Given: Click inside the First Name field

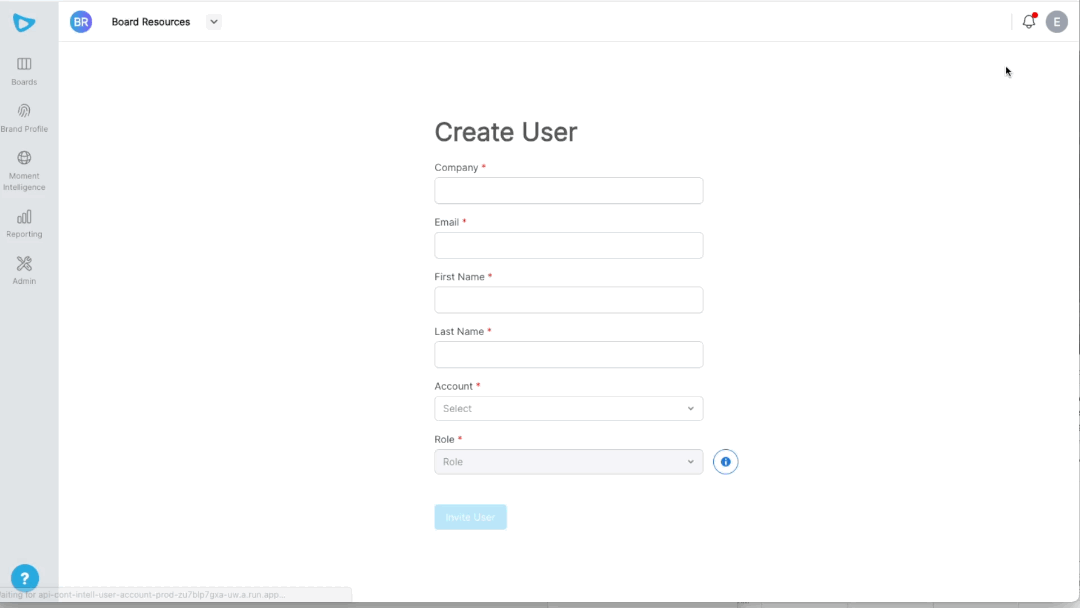Looking at the screenshot, I should pos(568,299).
